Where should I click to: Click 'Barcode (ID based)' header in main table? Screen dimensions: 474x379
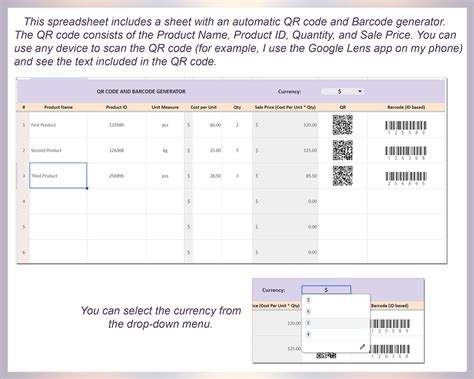406,107
